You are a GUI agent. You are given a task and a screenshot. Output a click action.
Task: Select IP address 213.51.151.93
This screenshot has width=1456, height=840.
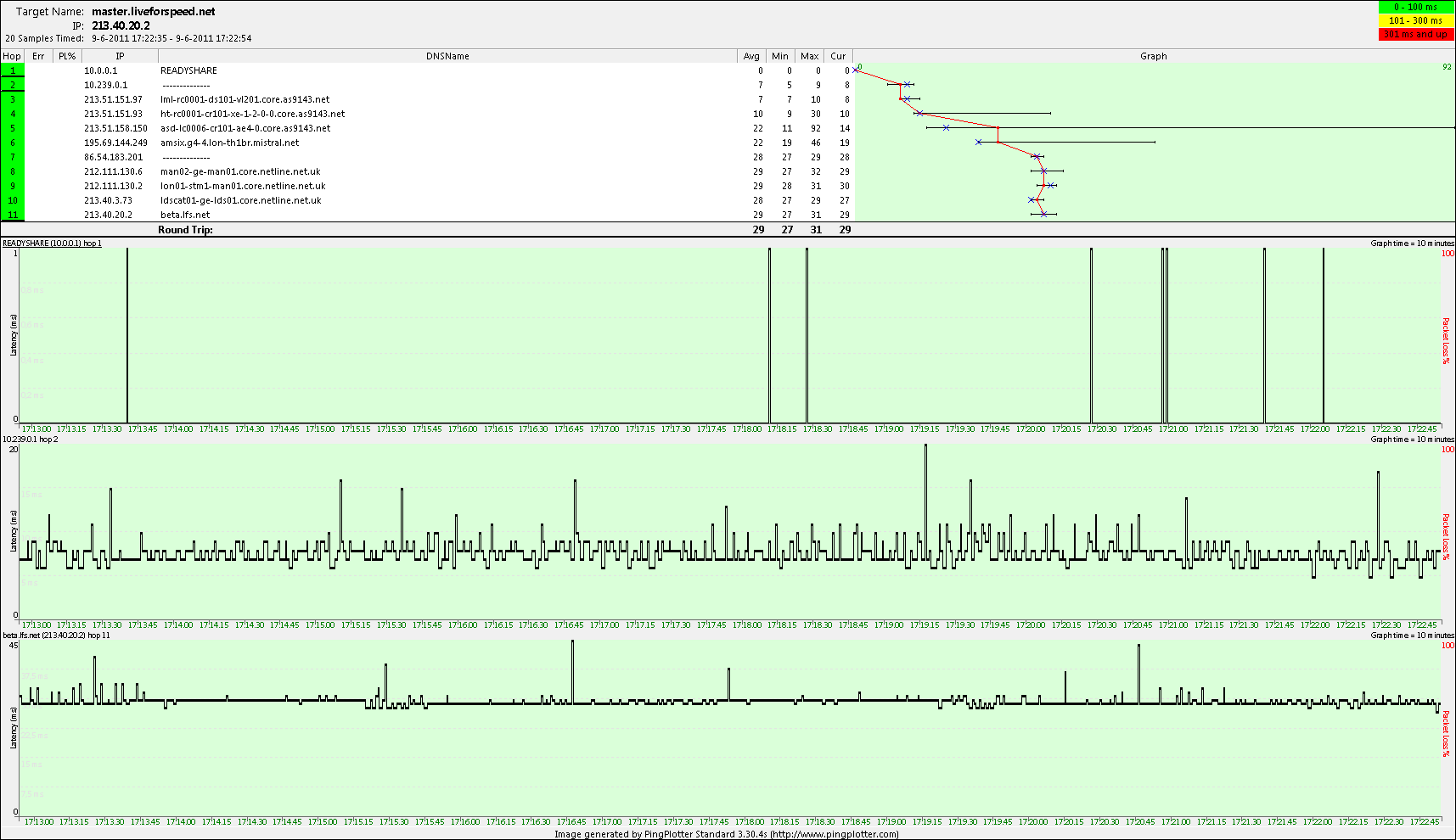point(113,114)
